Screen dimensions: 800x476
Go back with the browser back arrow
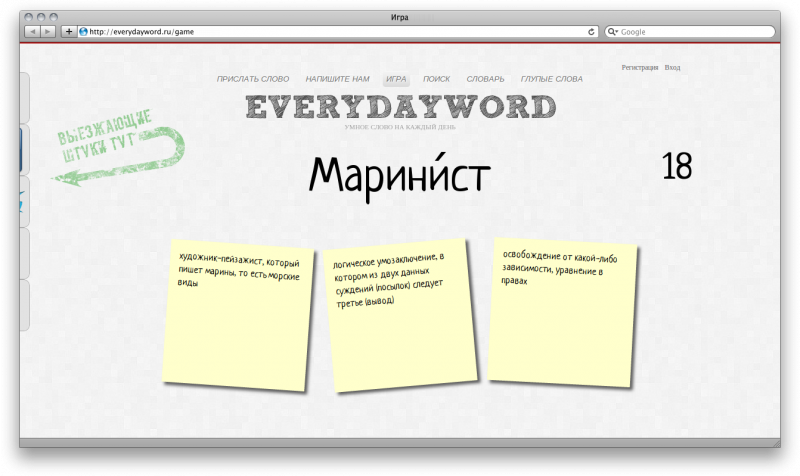[32, 32]
